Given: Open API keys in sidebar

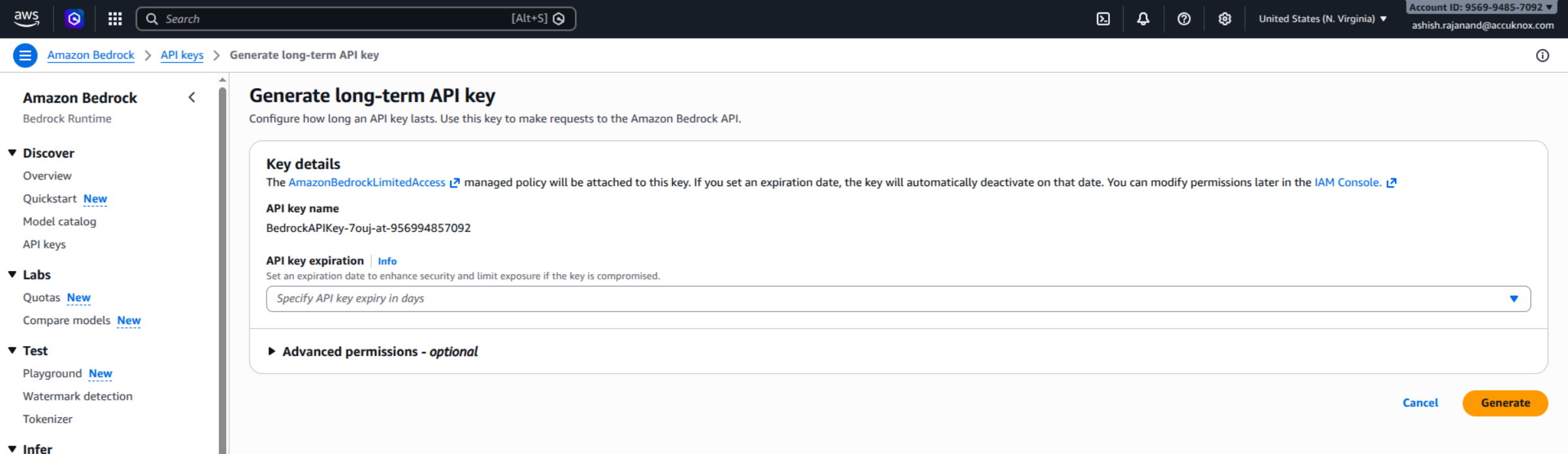Looking at the screenshot, I should (x=44, y=244).
